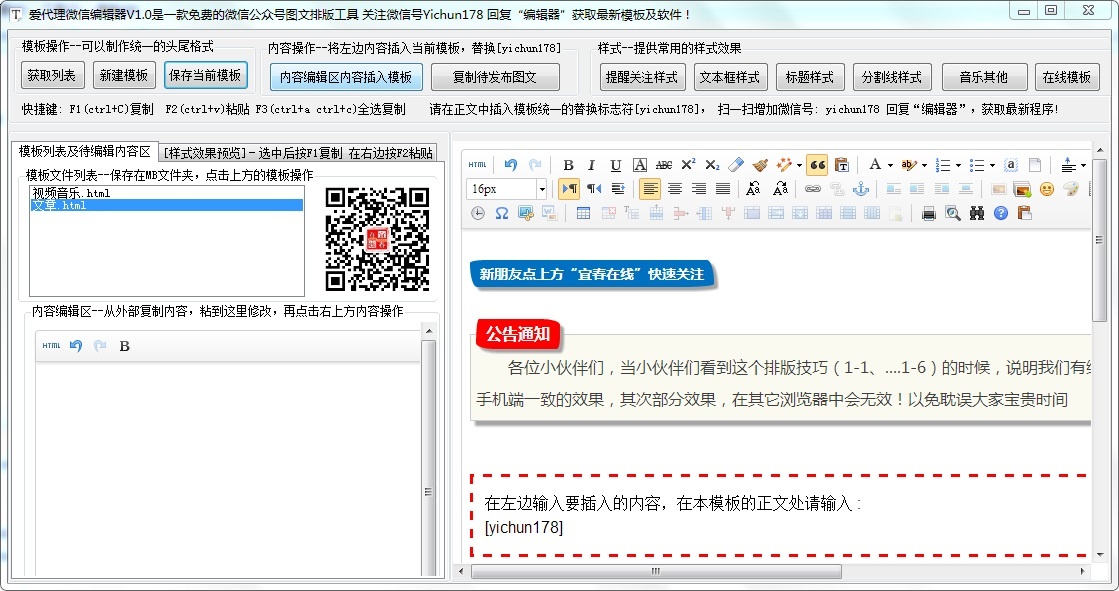Pick a highlight color with the ab pen swatch
Screen dimensions: 1119x591
908,164
